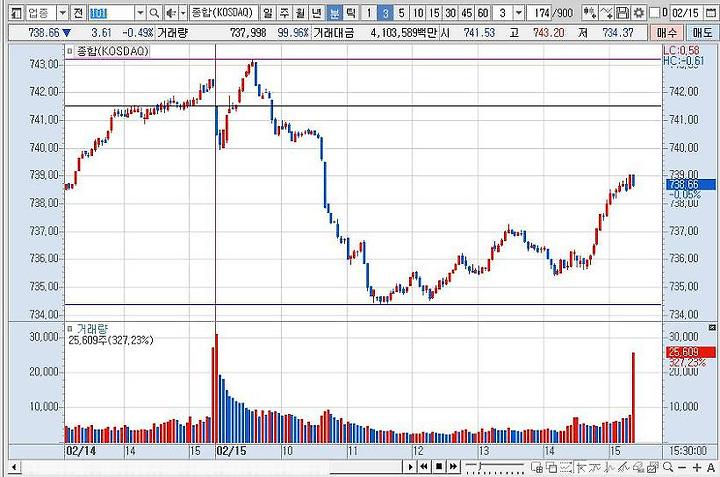This screenshot has width=720, height=477.
Task: Click the add chart pane icon
Action: point(536,467)
